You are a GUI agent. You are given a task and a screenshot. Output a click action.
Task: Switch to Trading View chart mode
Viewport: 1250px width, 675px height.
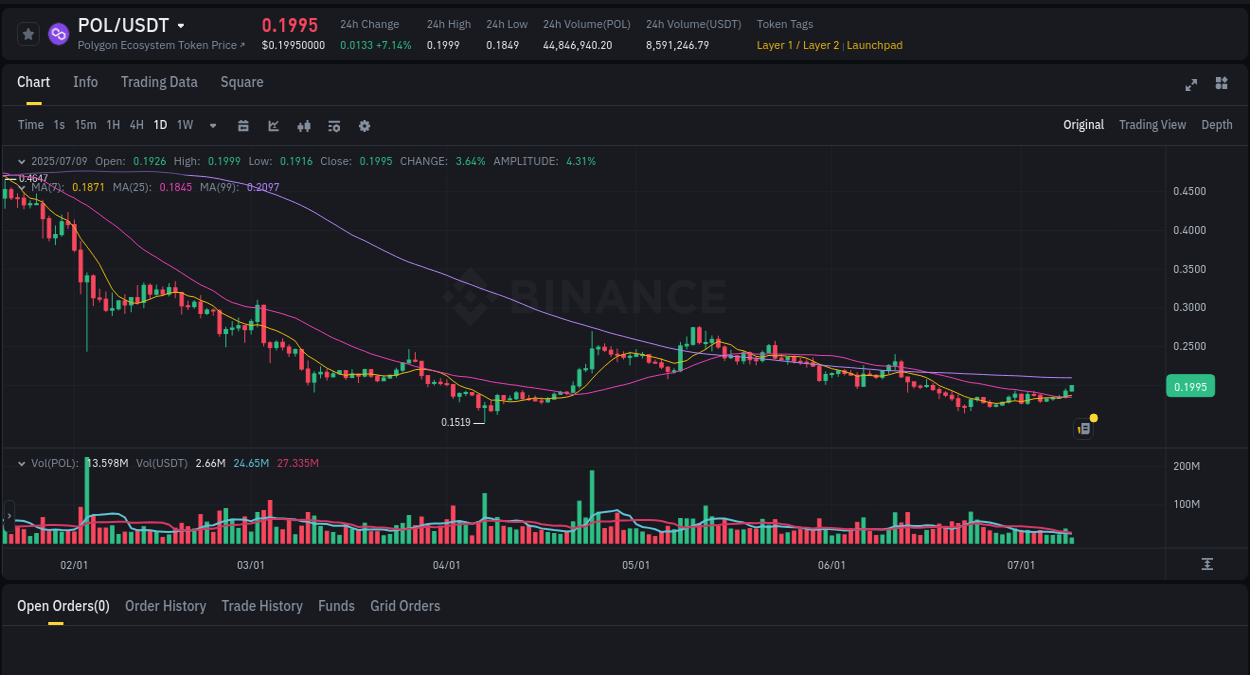pos(1152,125)
